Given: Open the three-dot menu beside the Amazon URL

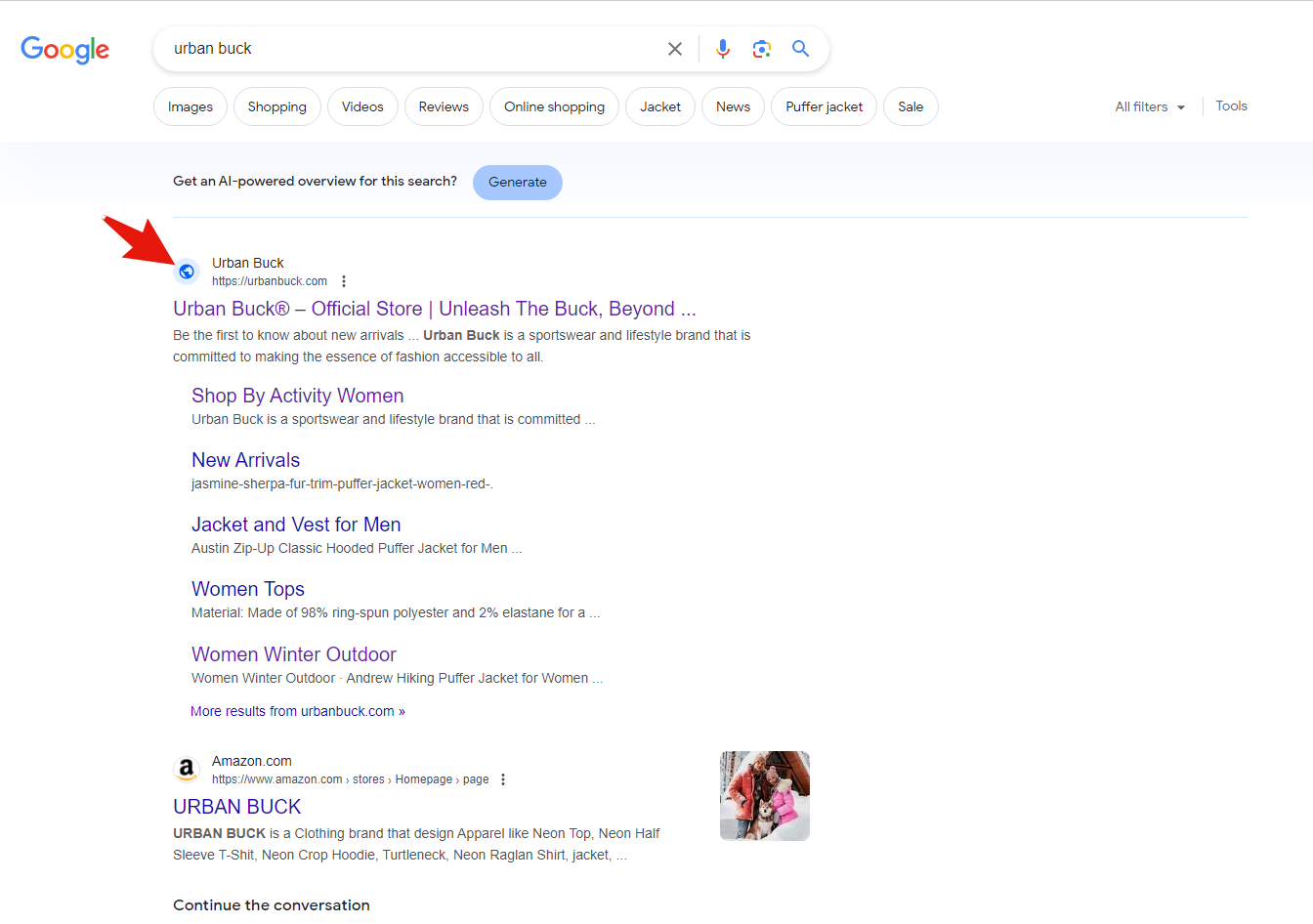Looking at the screenshot, I should point(503,779).
